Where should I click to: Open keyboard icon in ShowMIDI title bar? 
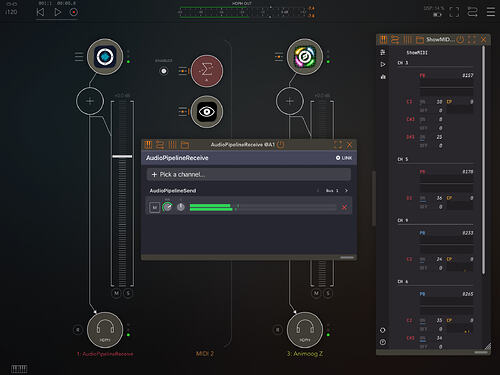(x=383, y=40)
